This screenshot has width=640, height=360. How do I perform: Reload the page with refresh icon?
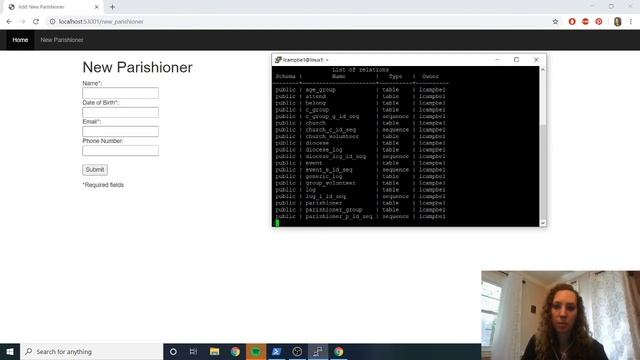36,22
